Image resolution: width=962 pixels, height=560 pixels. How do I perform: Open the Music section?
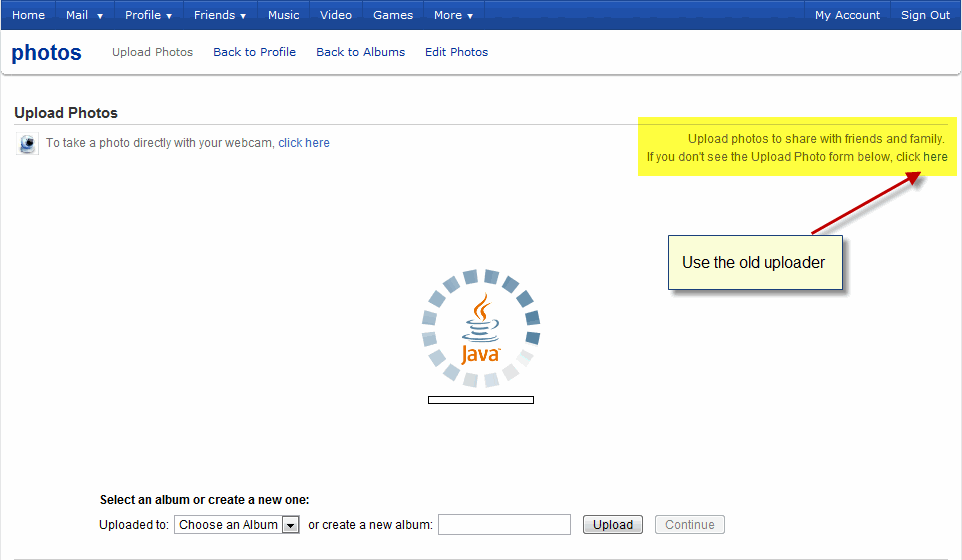(283, 15)
